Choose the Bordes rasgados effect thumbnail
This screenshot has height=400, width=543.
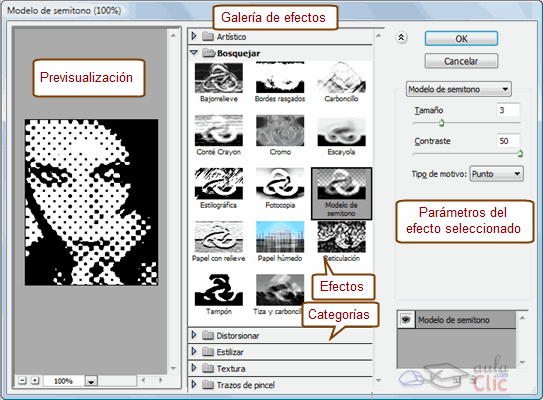pos(280,78)
